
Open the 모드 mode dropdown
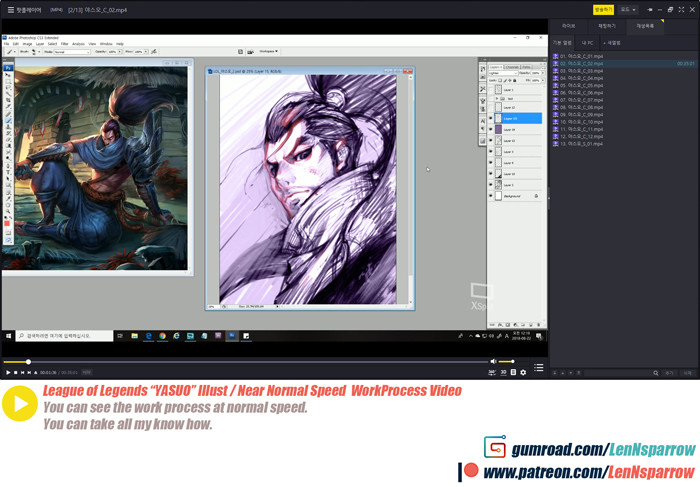[628, 9]
